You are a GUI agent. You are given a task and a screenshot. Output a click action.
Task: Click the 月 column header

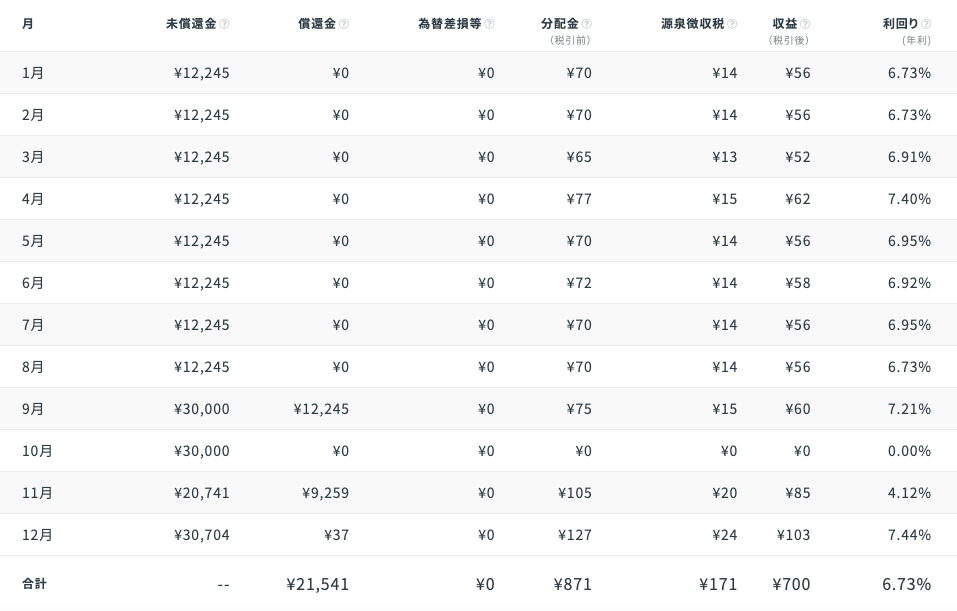coord(27,24)
